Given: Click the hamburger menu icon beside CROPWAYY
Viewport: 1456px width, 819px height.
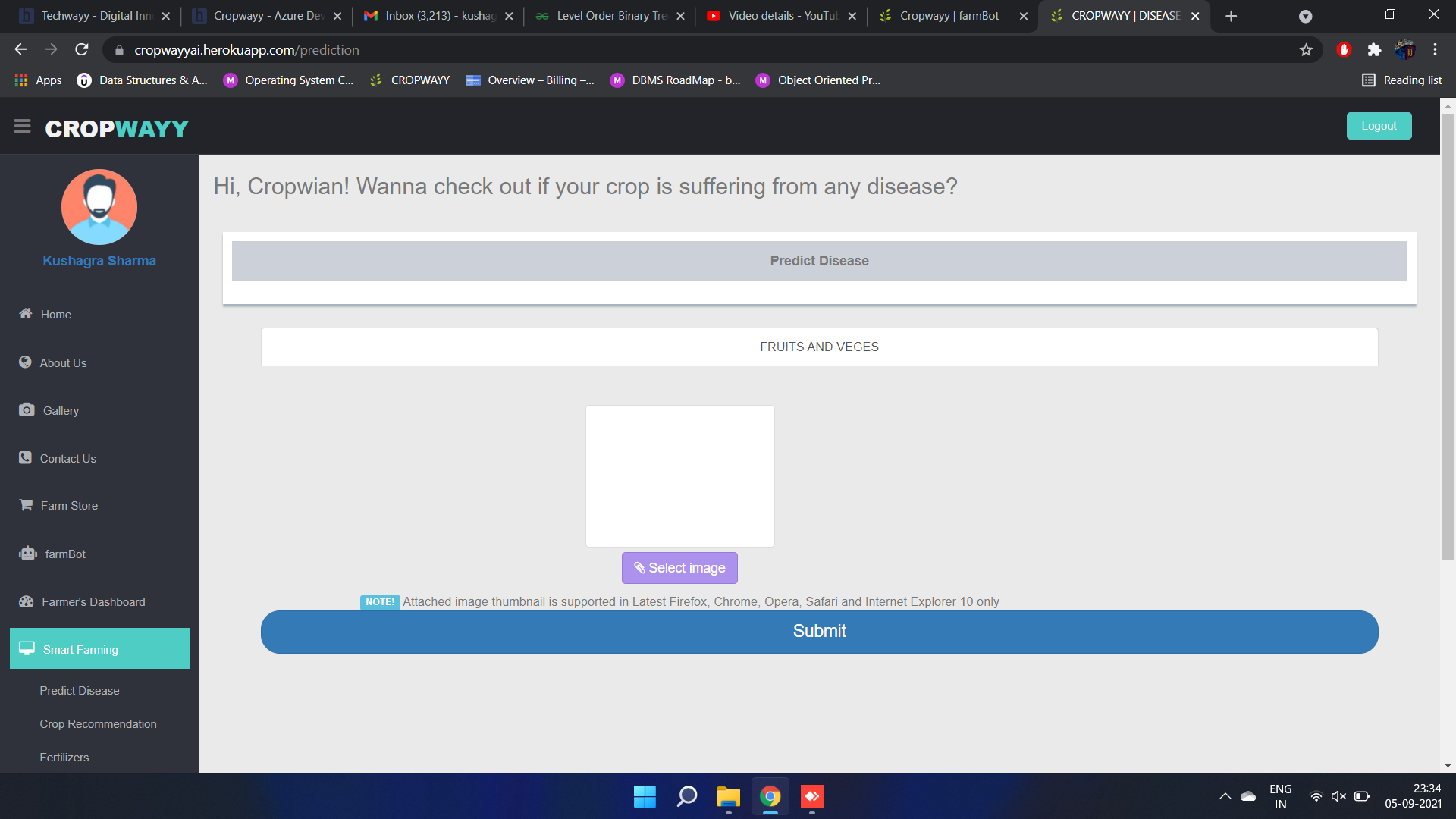Looking at the screenshot, I should (22, 127).
